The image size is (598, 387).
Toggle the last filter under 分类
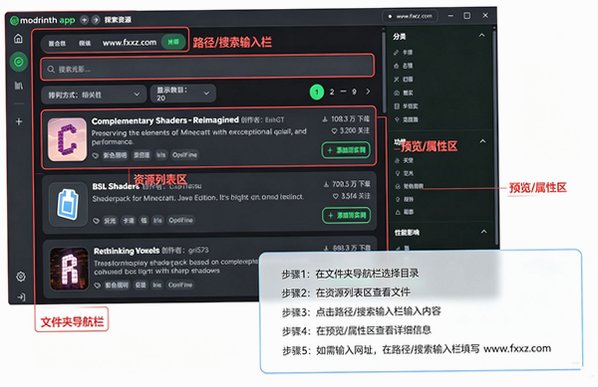click(x=406, y=119)
